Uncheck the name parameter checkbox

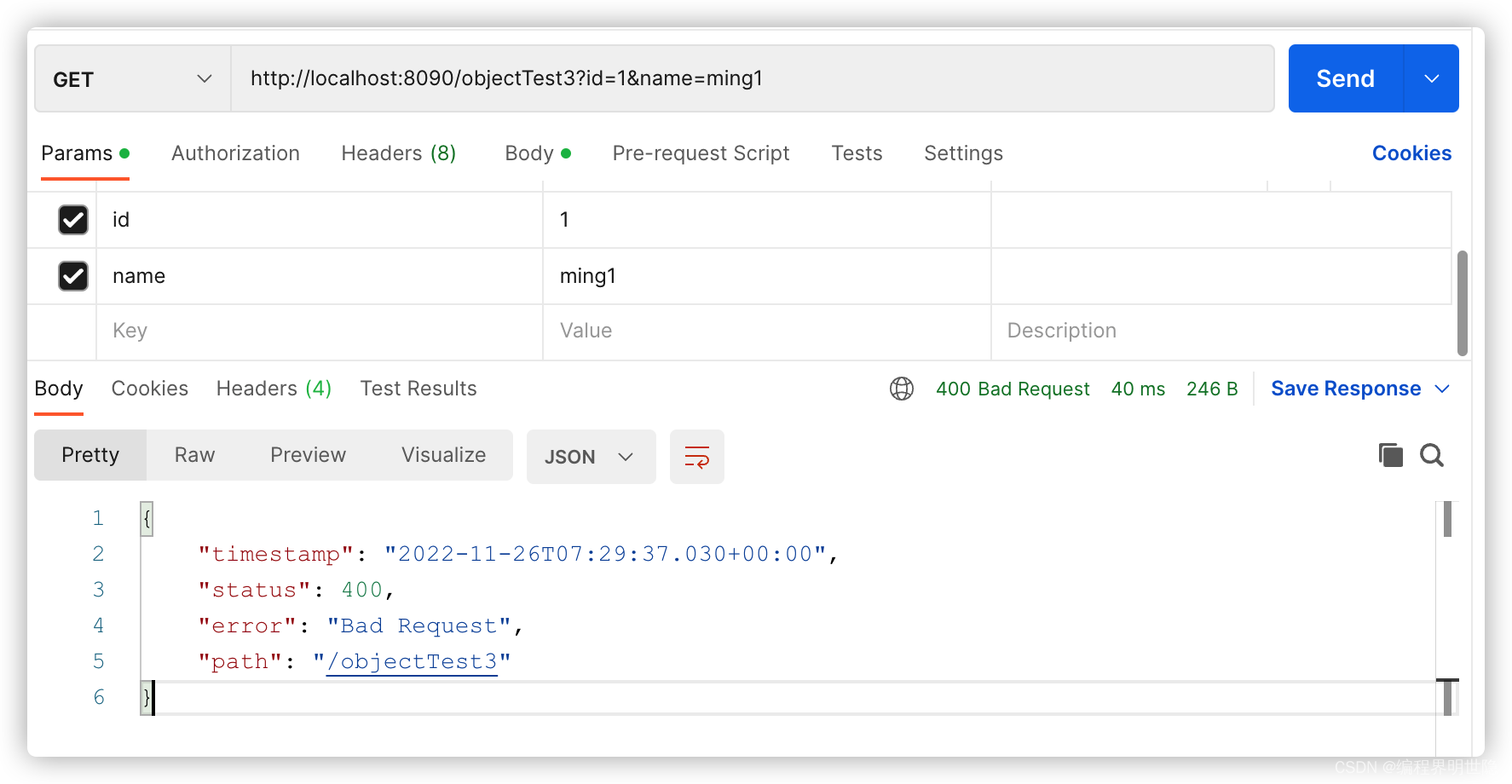click(x=73, y=276)
